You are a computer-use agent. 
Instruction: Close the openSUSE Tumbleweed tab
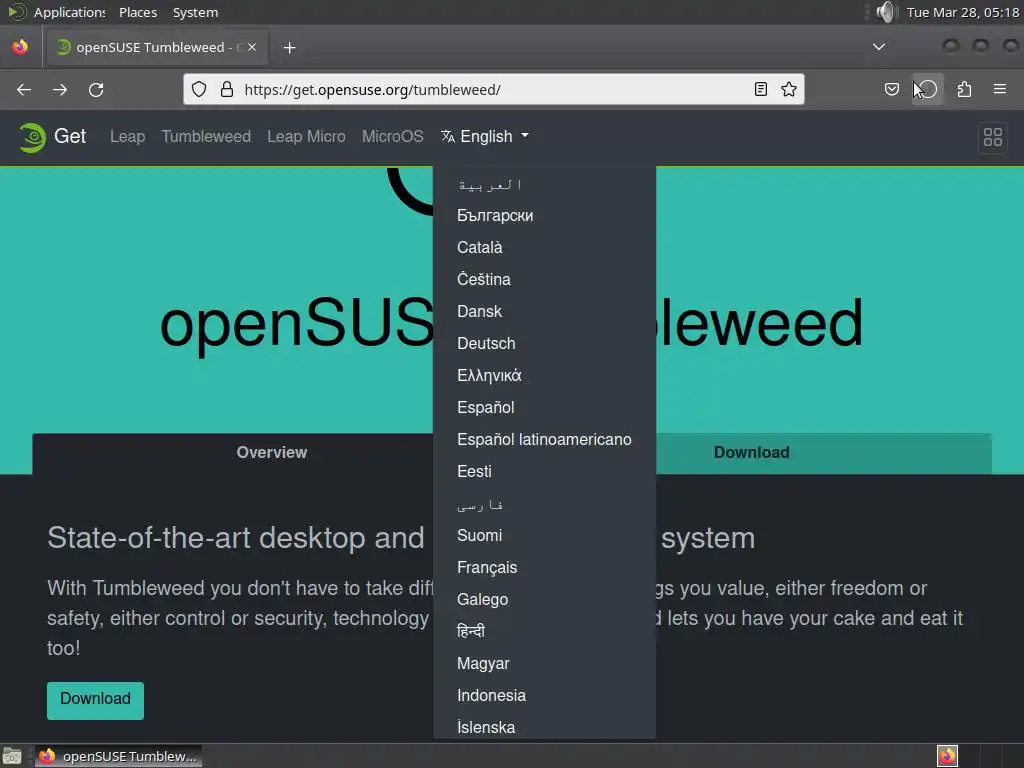tap(252, 47)
